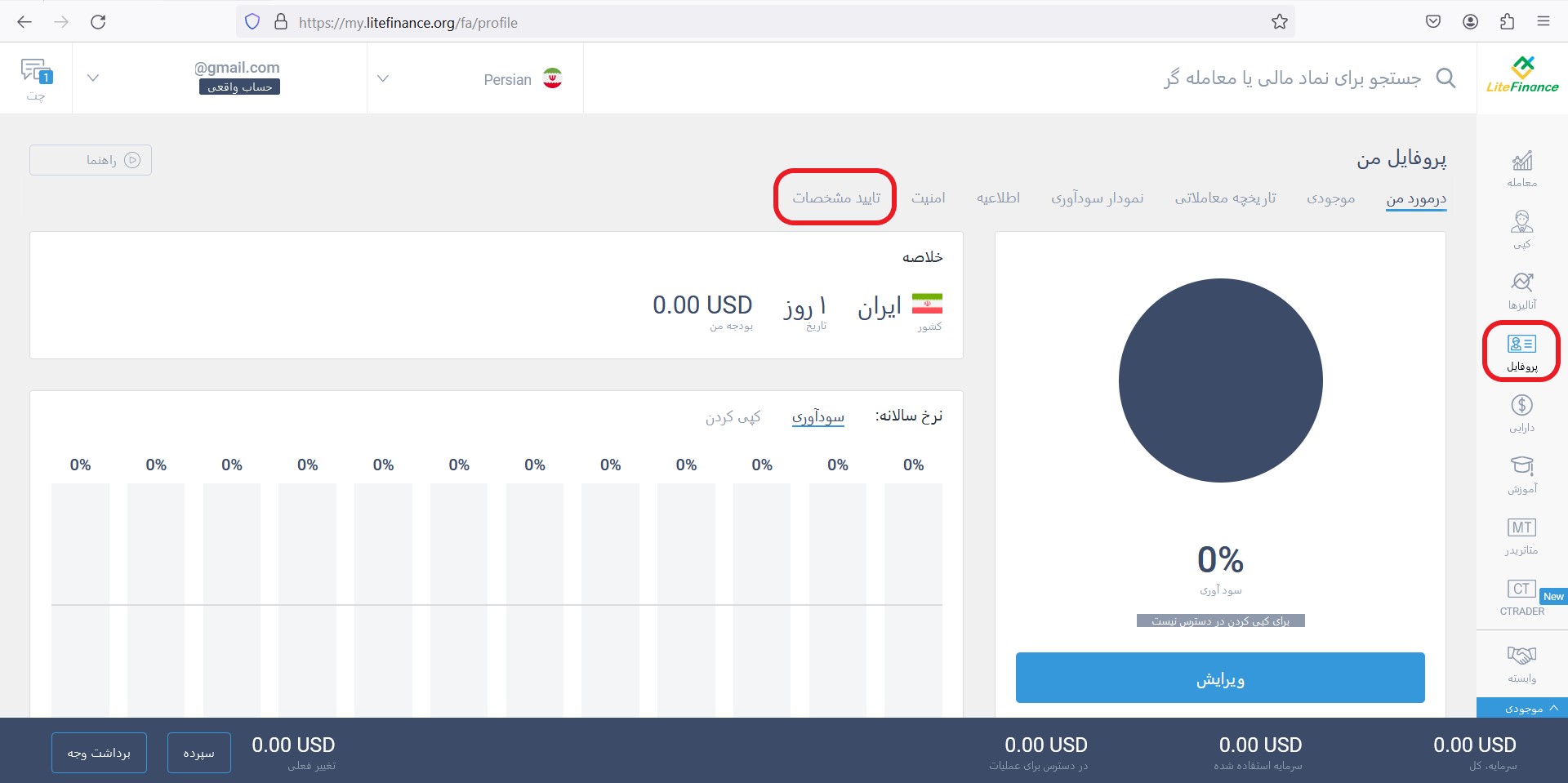
Task: Expand the gmail account dropdown chevron
Action: point(93,78)
